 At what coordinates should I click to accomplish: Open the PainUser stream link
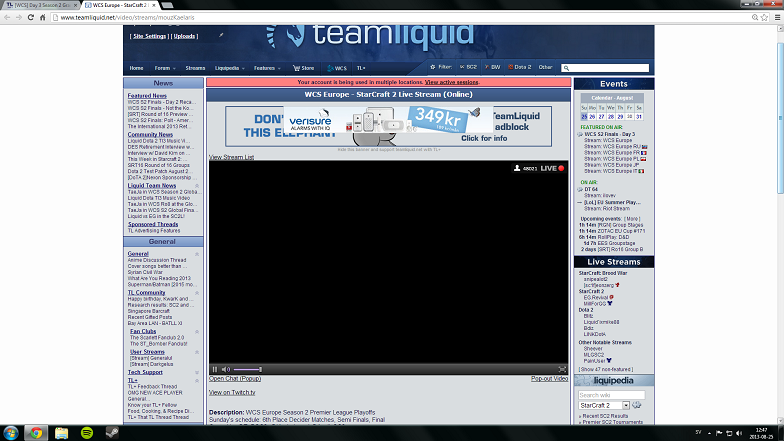point(594,360)
